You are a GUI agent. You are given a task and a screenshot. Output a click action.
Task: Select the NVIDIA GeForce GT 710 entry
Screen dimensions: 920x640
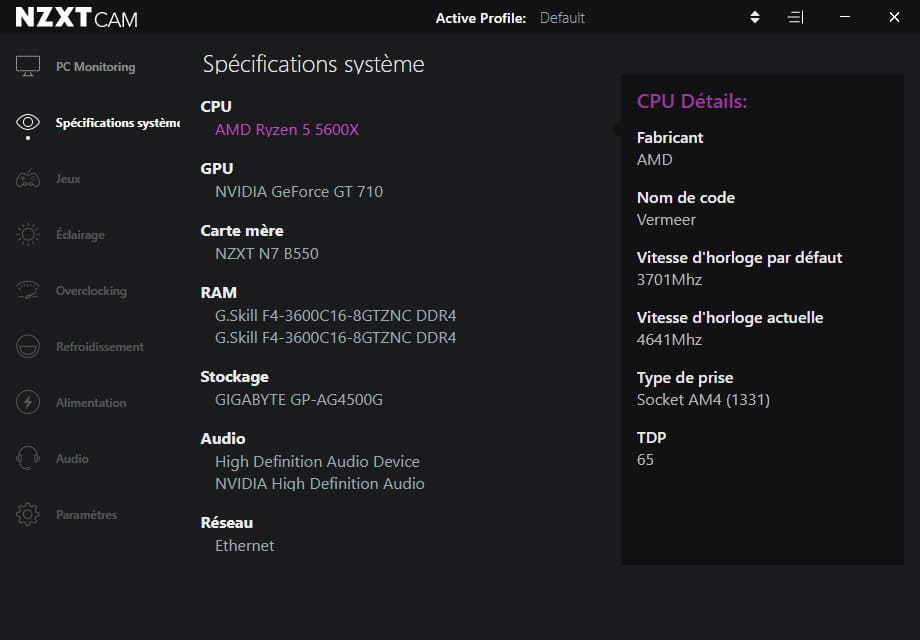pyautogui.click(x=299, y=192)
